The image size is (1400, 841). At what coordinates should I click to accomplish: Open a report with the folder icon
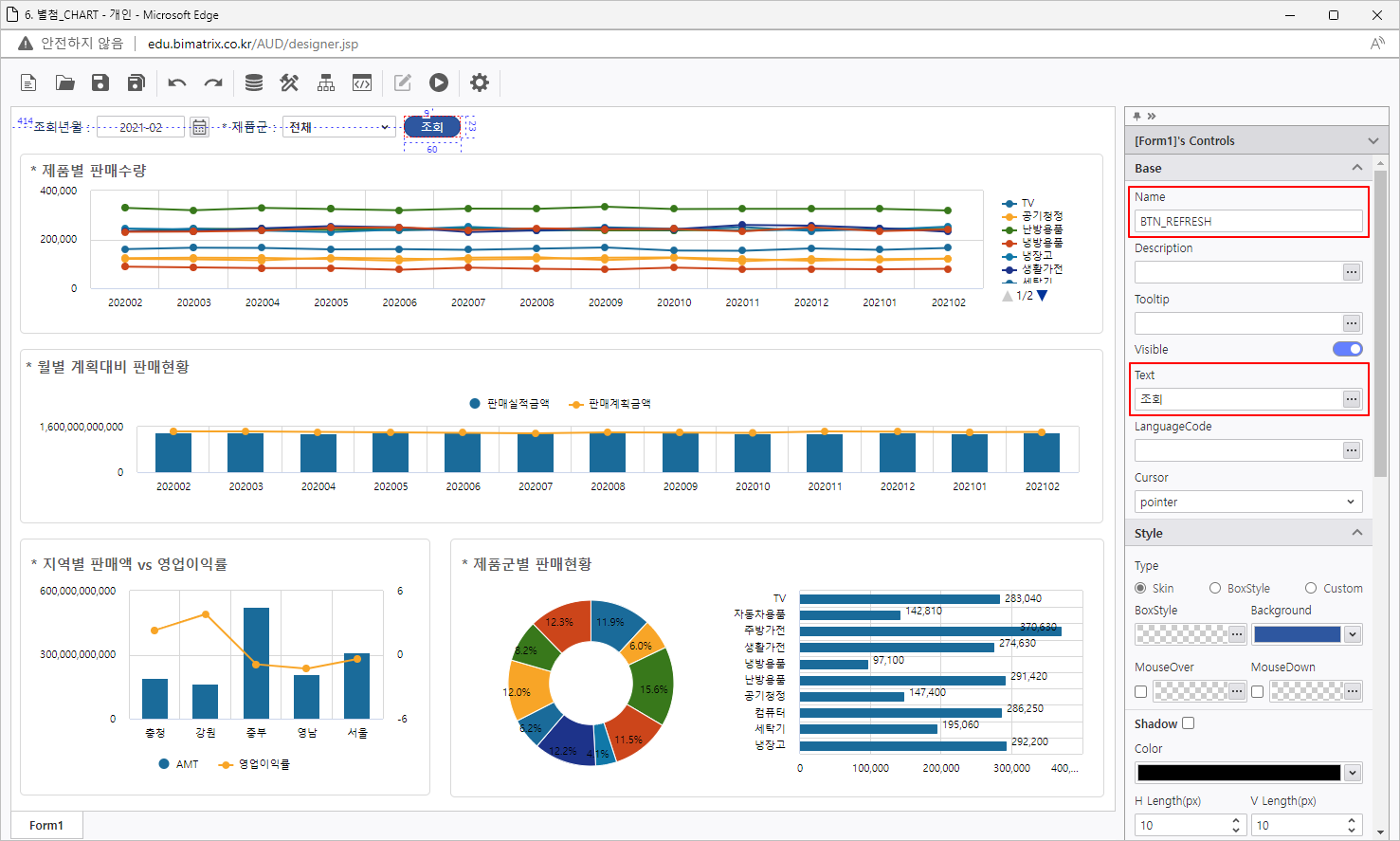[64, 83]
